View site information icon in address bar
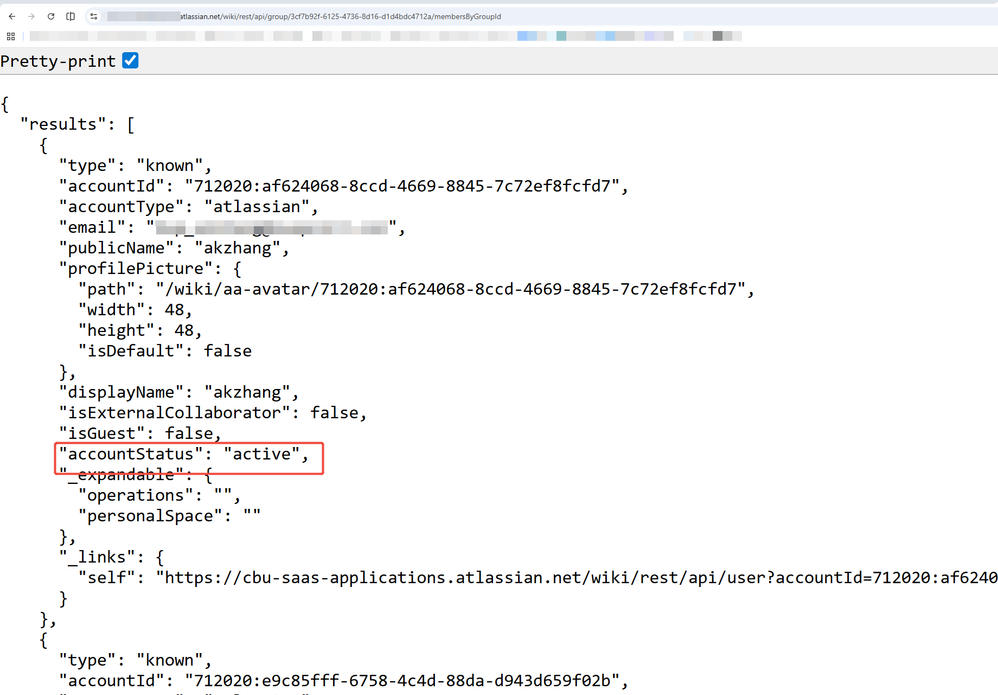 coord(94,17)
